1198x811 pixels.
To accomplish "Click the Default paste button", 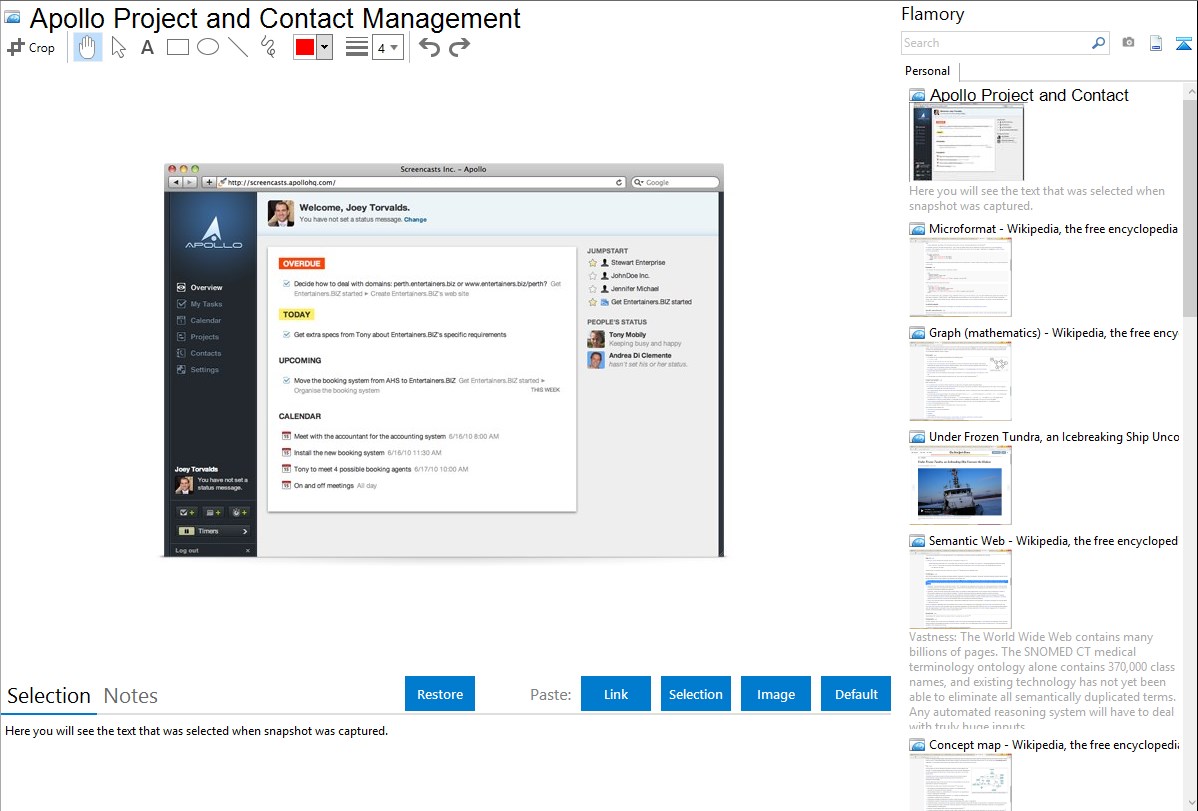I will 856,694.
